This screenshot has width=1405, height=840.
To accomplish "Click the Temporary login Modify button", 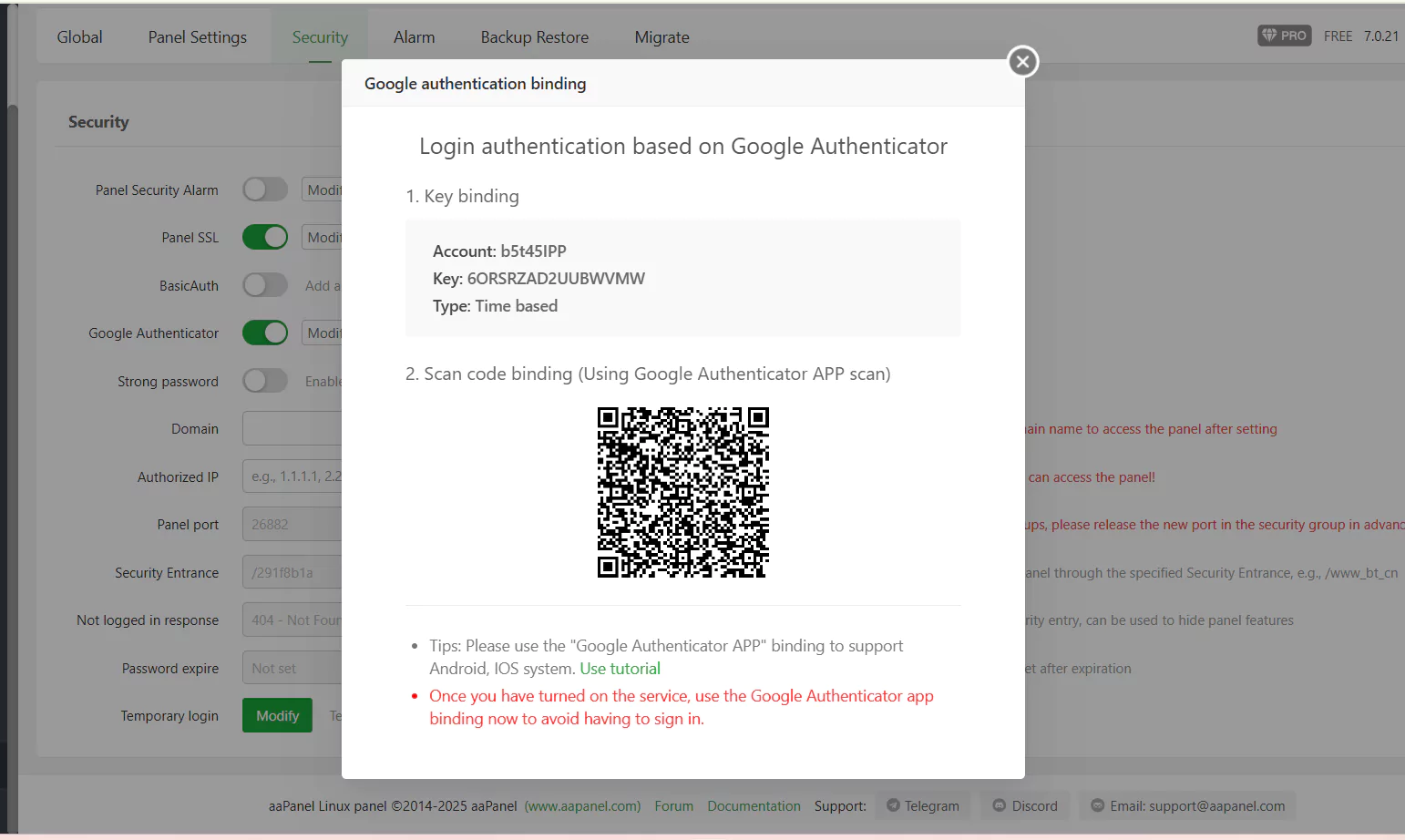I will tap(277, 715).
